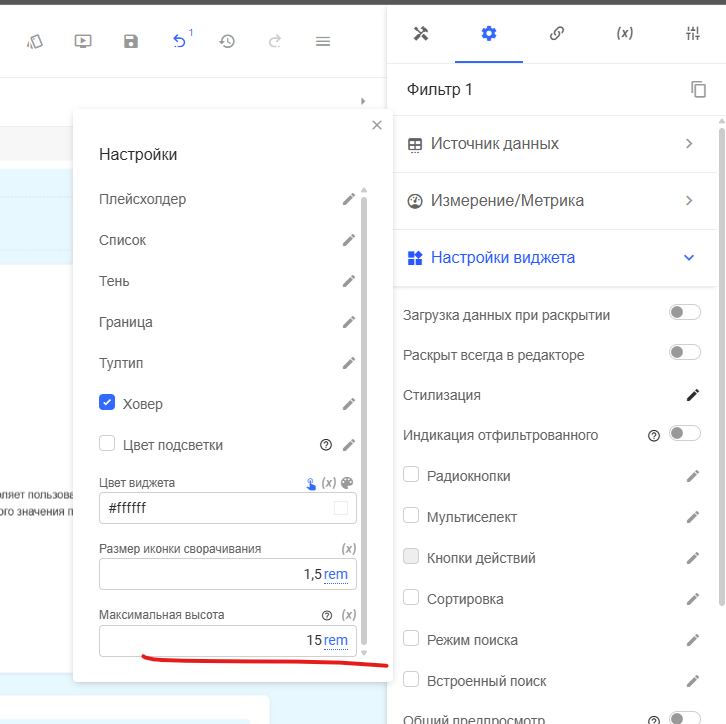
Task: Enable the Мультиселект checkbox
Action: (x=411, y=516)
